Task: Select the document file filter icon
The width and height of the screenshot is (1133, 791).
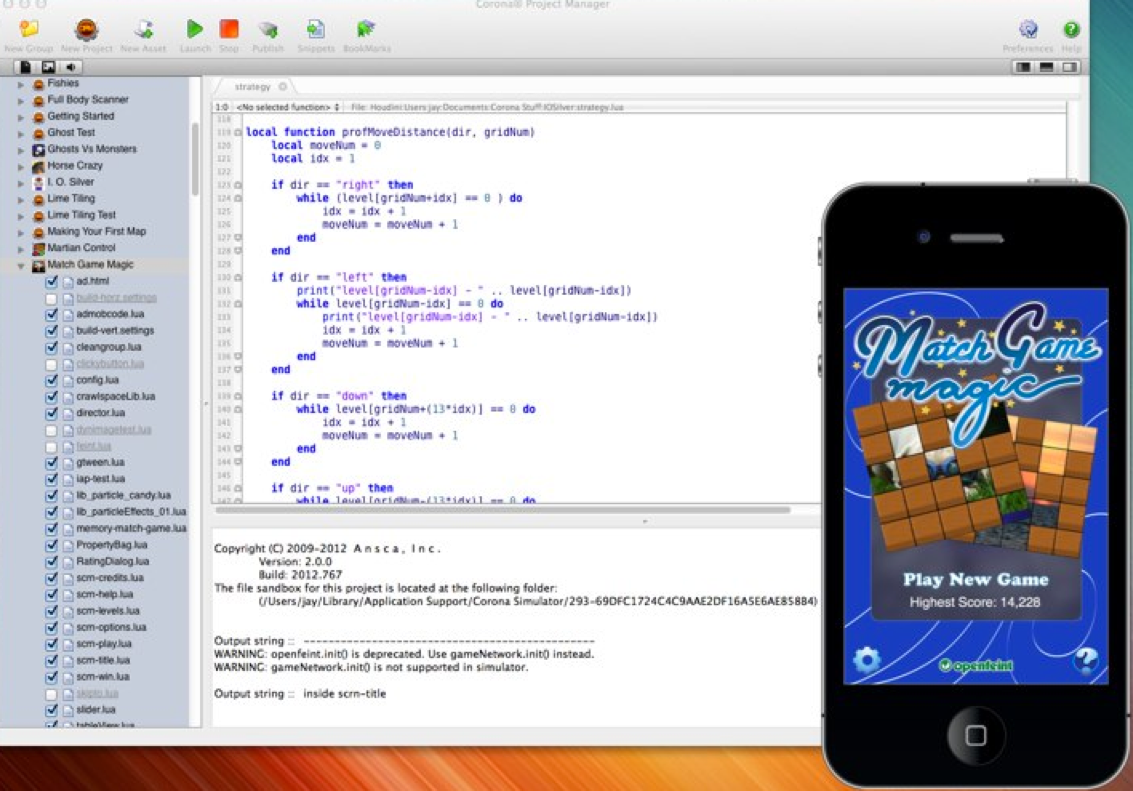Action: [25, 67]
